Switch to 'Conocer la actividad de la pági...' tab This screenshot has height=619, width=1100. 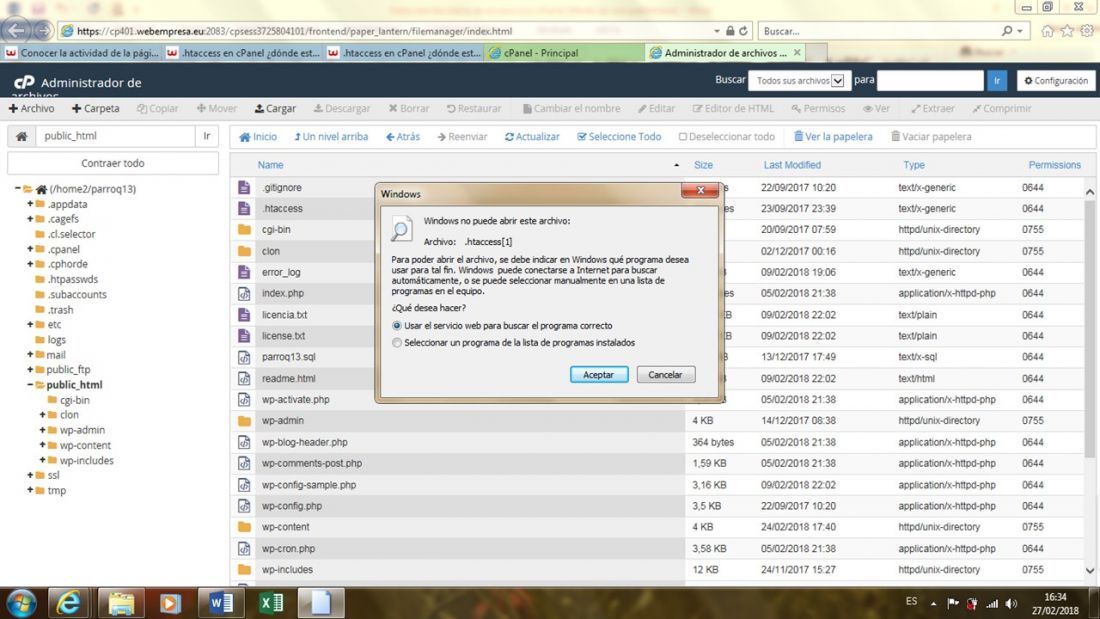[x=82, y=53]
